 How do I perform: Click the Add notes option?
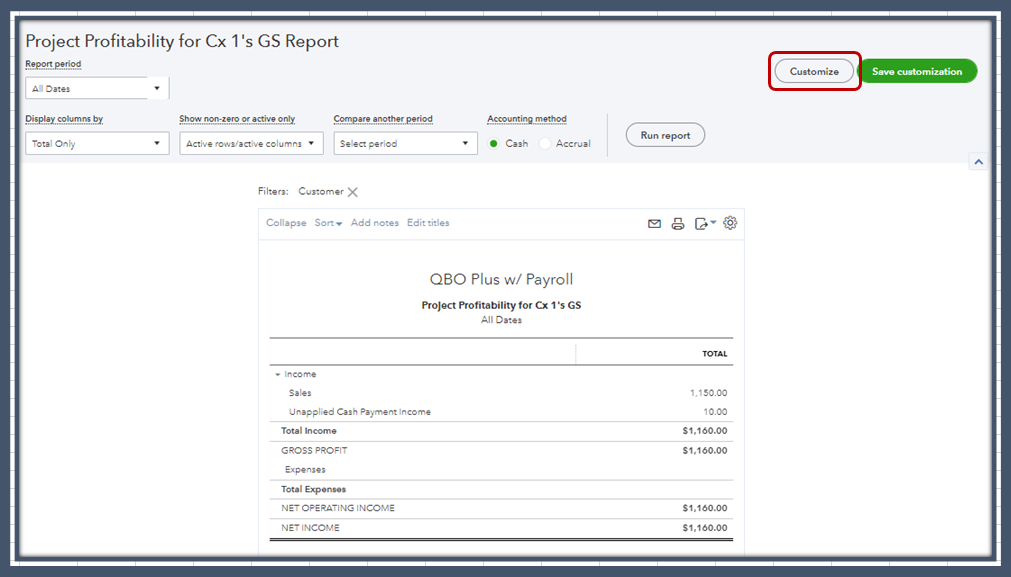(374, 222)
